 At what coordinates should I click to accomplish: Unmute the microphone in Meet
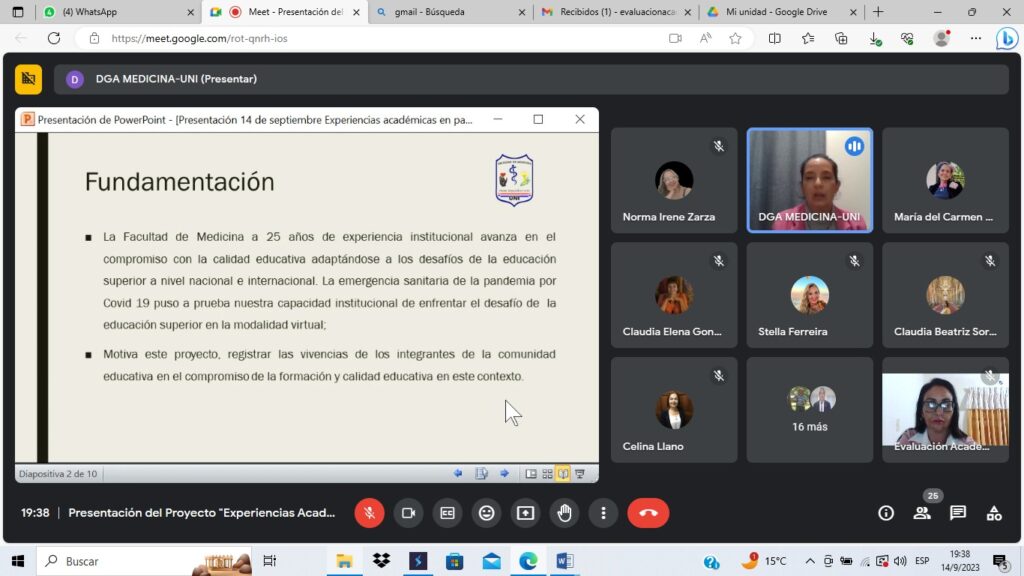coord(369,513)
